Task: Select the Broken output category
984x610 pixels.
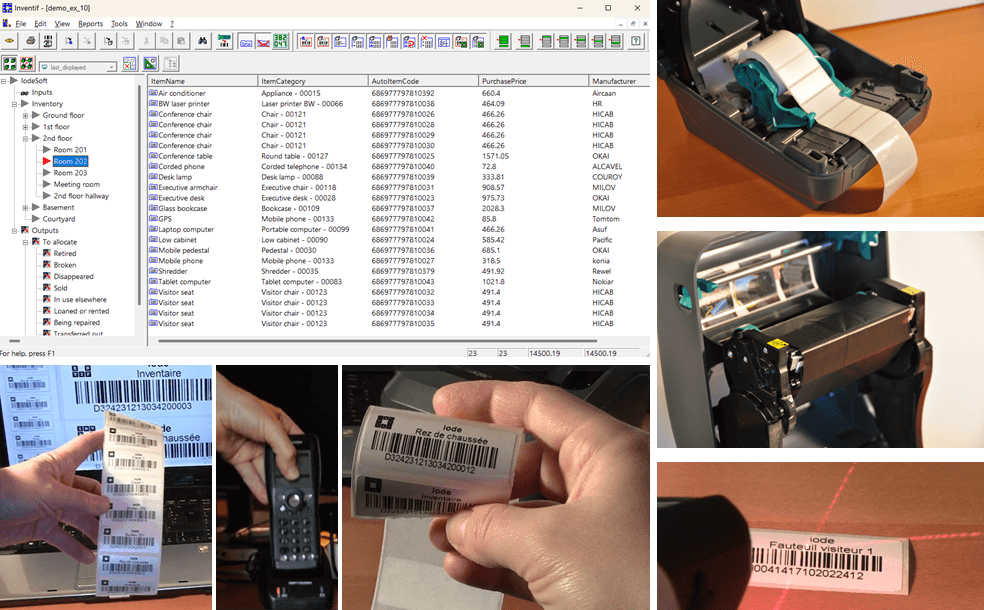Action: (65, 265)
